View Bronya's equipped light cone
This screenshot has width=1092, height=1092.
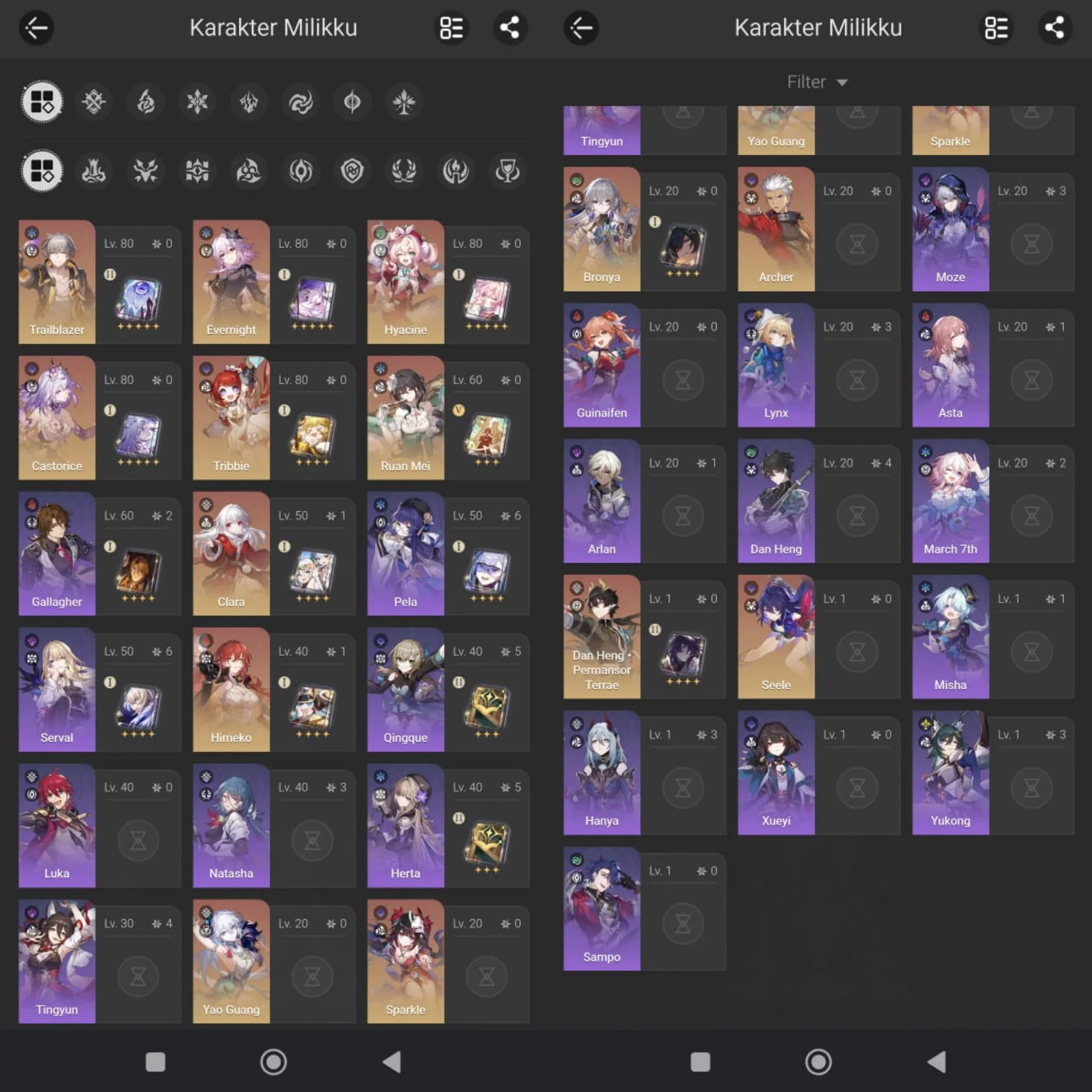[x=683, y=247]
